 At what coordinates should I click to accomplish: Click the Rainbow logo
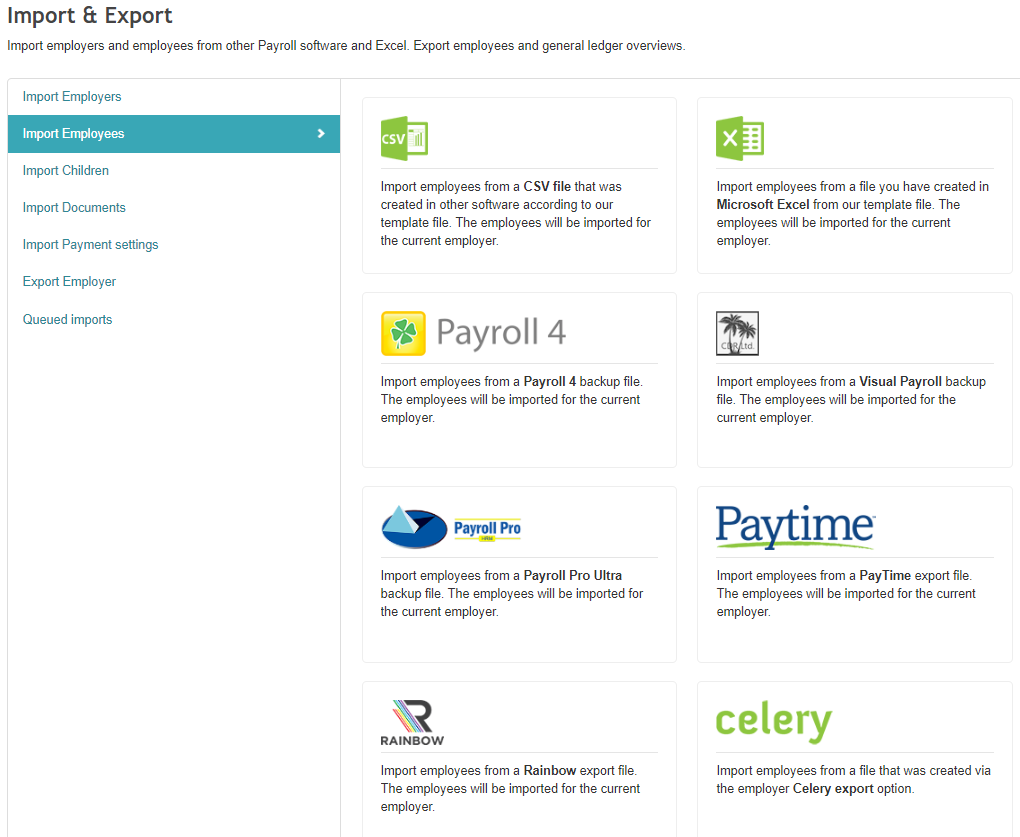412,723
